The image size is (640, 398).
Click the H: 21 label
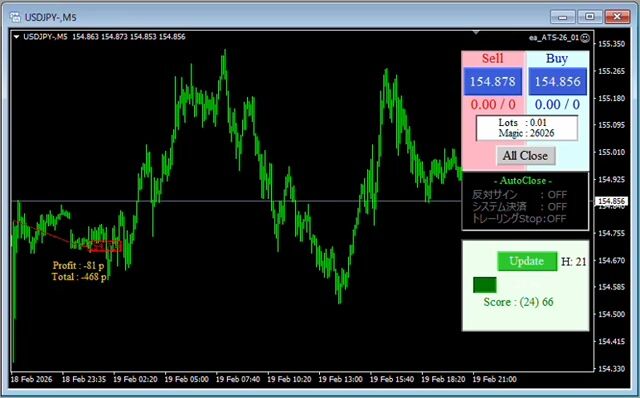pyautogui.click(x=573, y=262)
